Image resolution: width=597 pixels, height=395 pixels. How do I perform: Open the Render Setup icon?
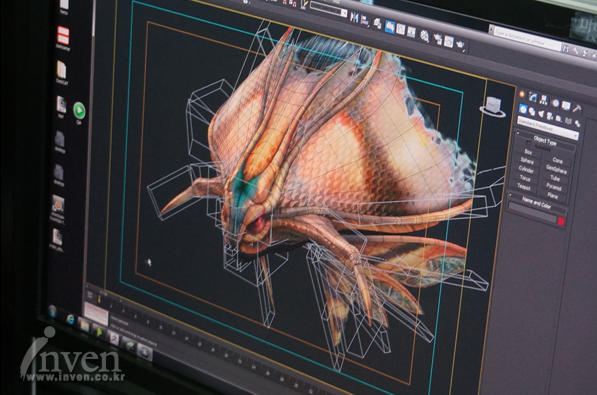point(438,39)
